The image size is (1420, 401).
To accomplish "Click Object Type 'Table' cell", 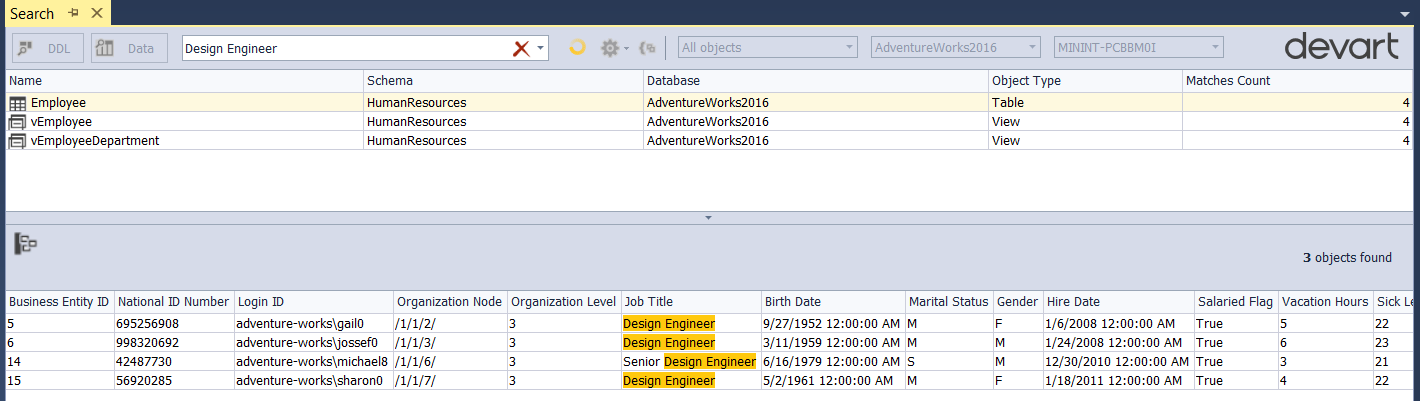I will point(1085,102).
